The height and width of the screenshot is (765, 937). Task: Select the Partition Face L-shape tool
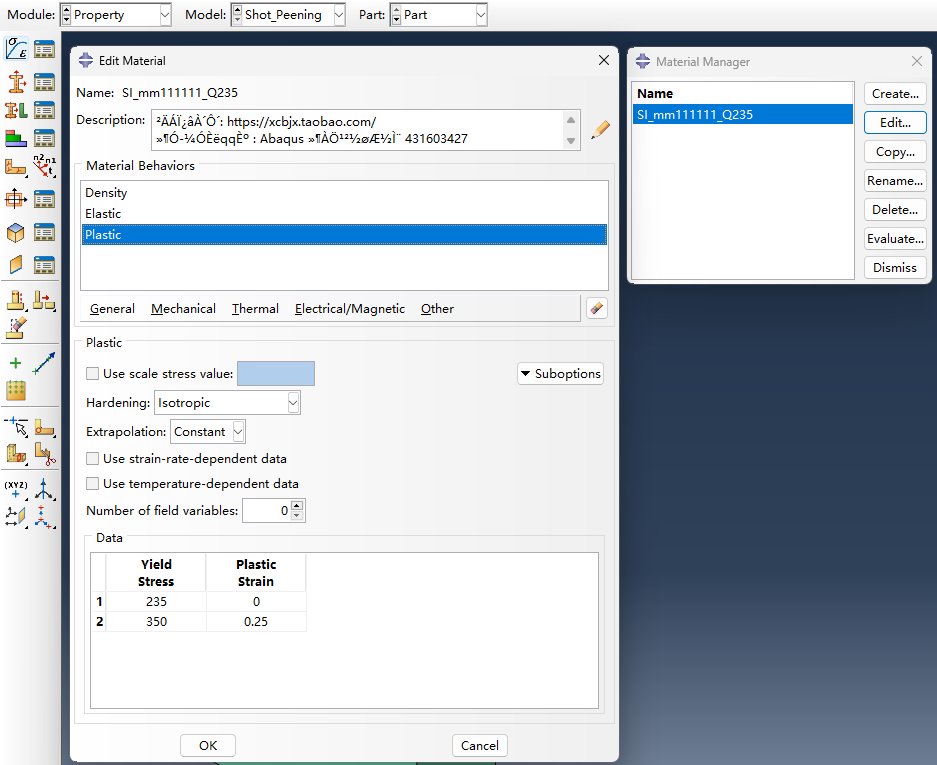pyautogui.click(x=44, y=427)
